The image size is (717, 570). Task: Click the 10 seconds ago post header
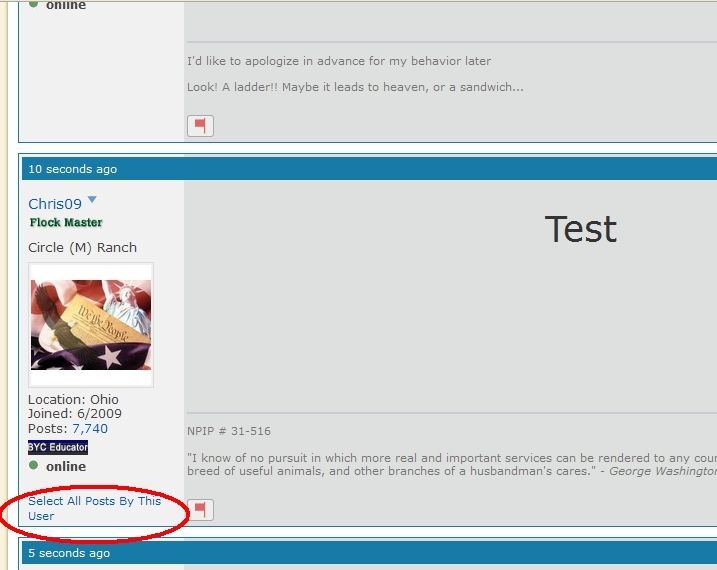click(73, 169)
